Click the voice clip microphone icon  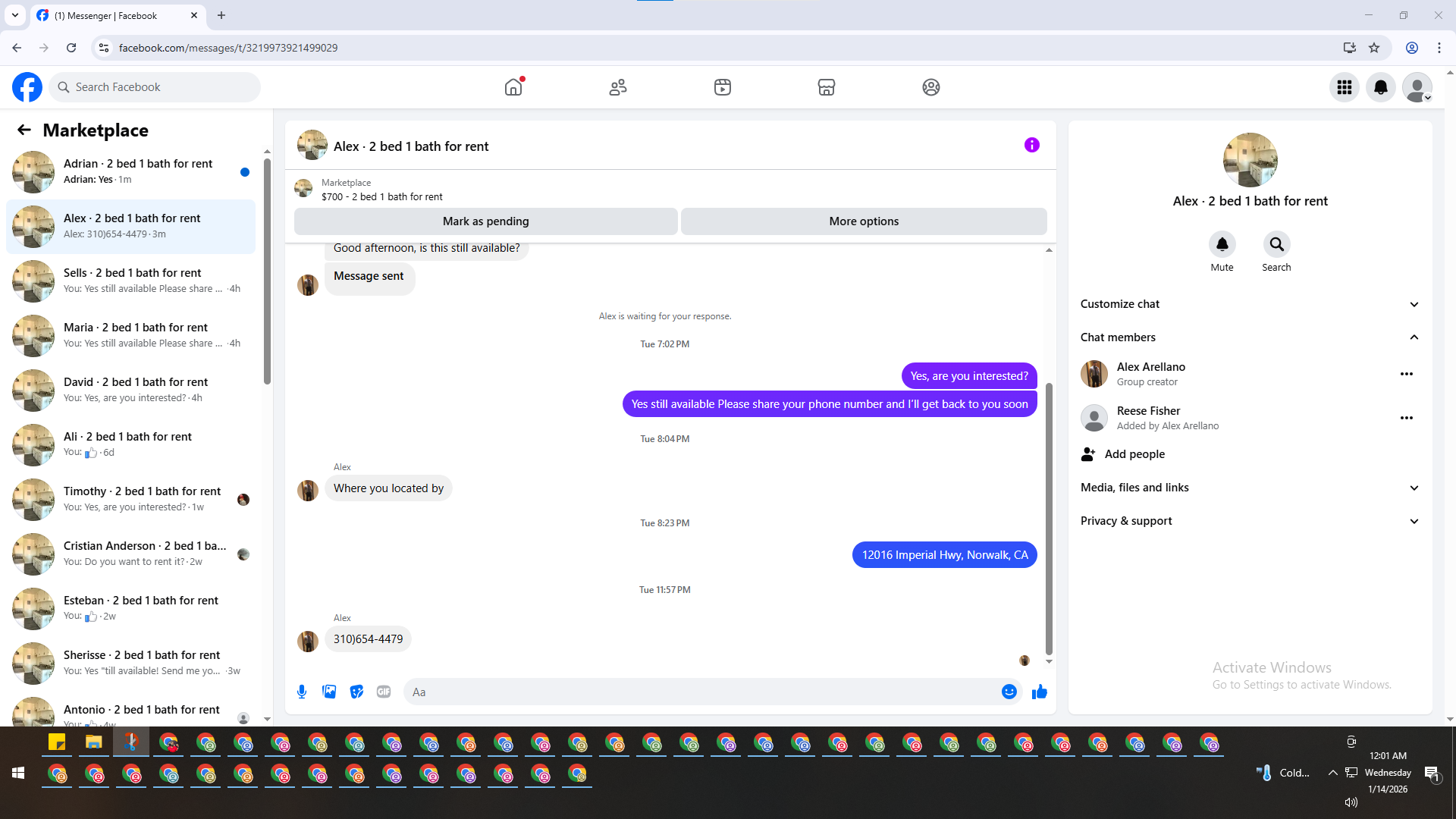302,692
